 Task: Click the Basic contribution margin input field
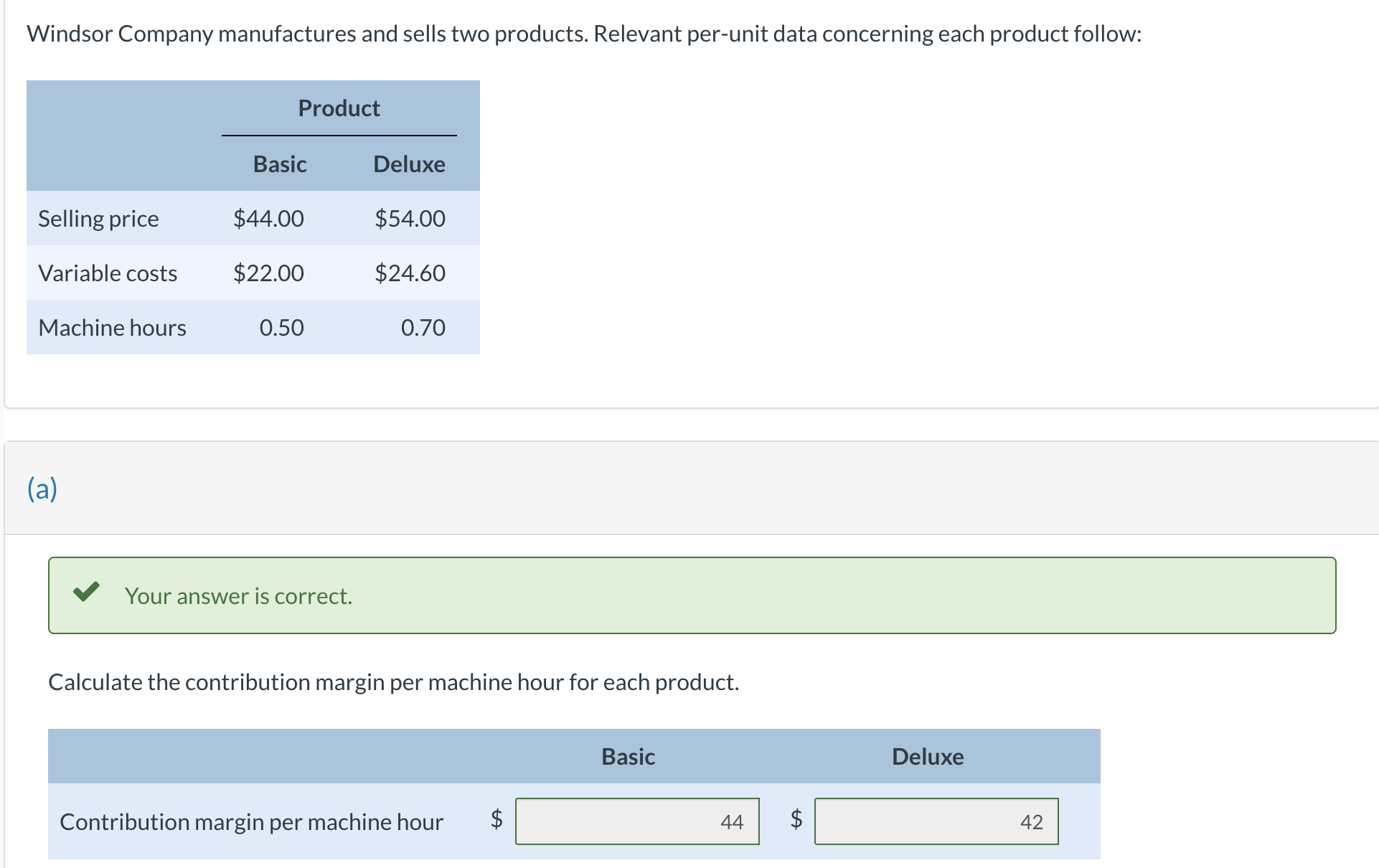tap(637, 821)
